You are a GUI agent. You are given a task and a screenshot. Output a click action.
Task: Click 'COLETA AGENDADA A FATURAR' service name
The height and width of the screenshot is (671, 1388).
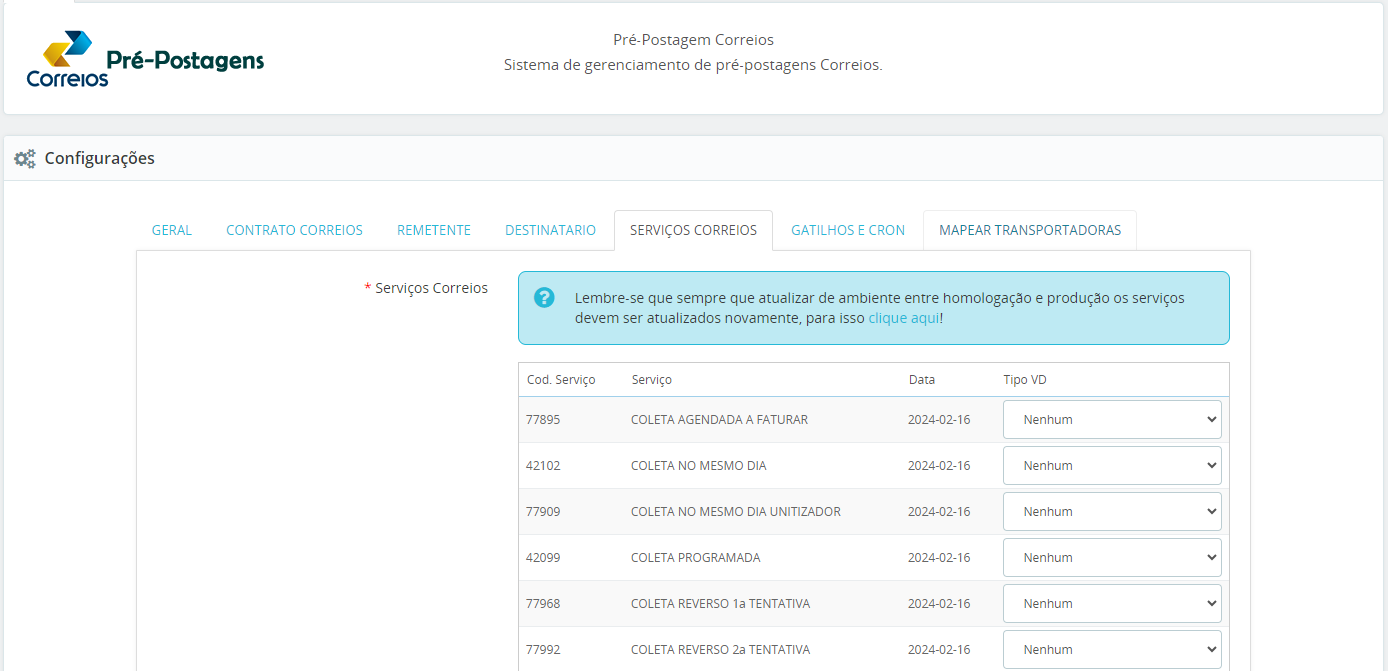click(719, 420)
